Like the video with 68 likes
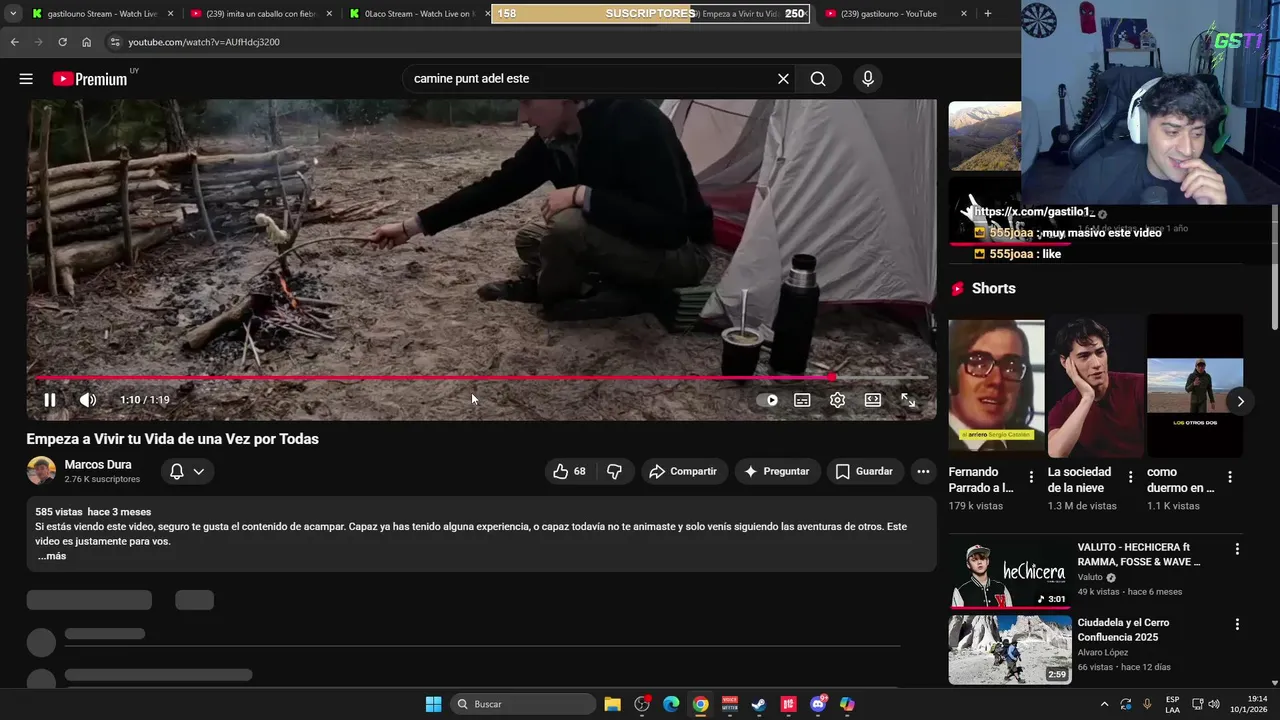1280x720 pixels. 569,471
